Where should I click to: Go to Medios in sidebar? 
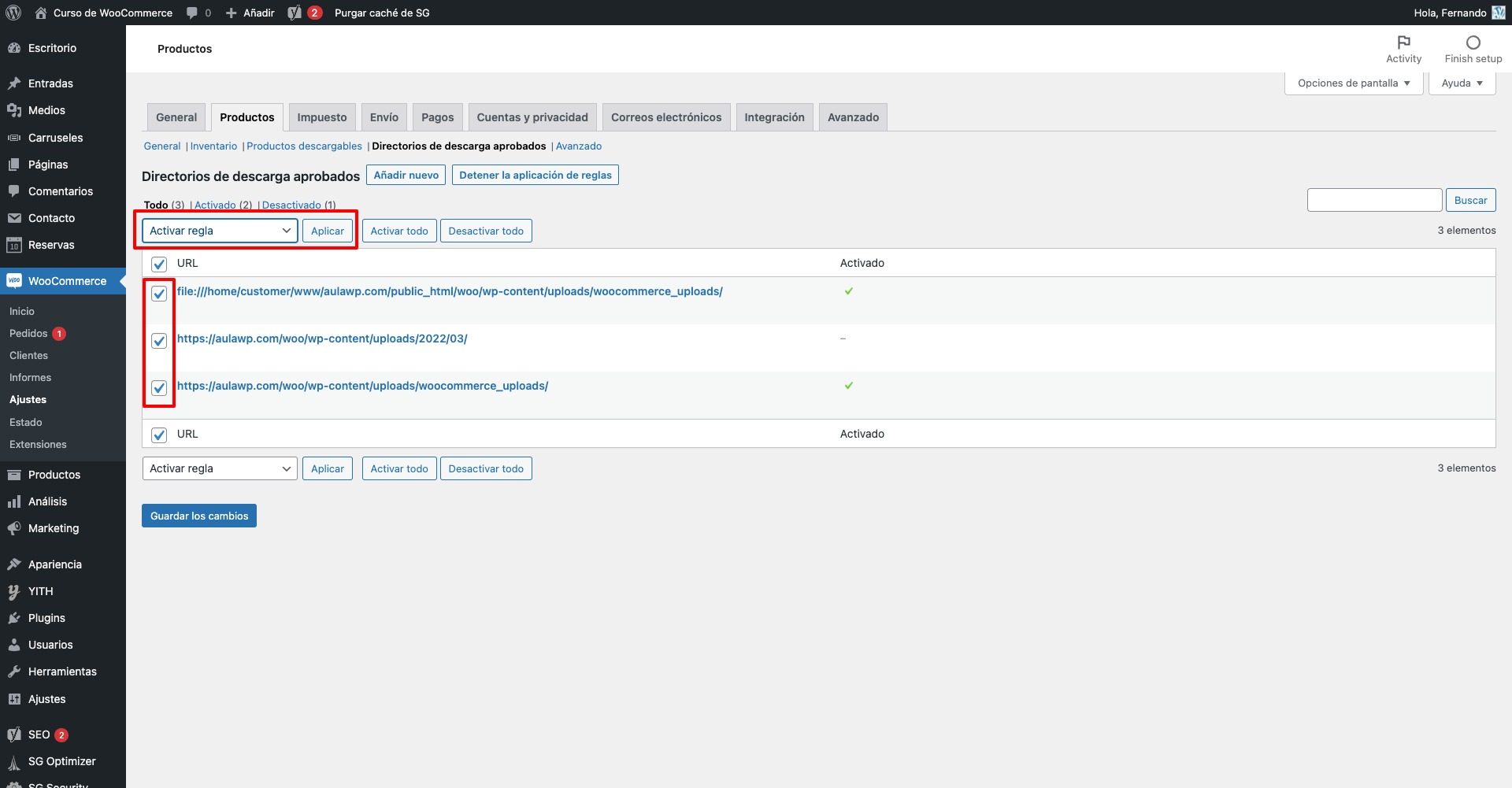(46, 110)
